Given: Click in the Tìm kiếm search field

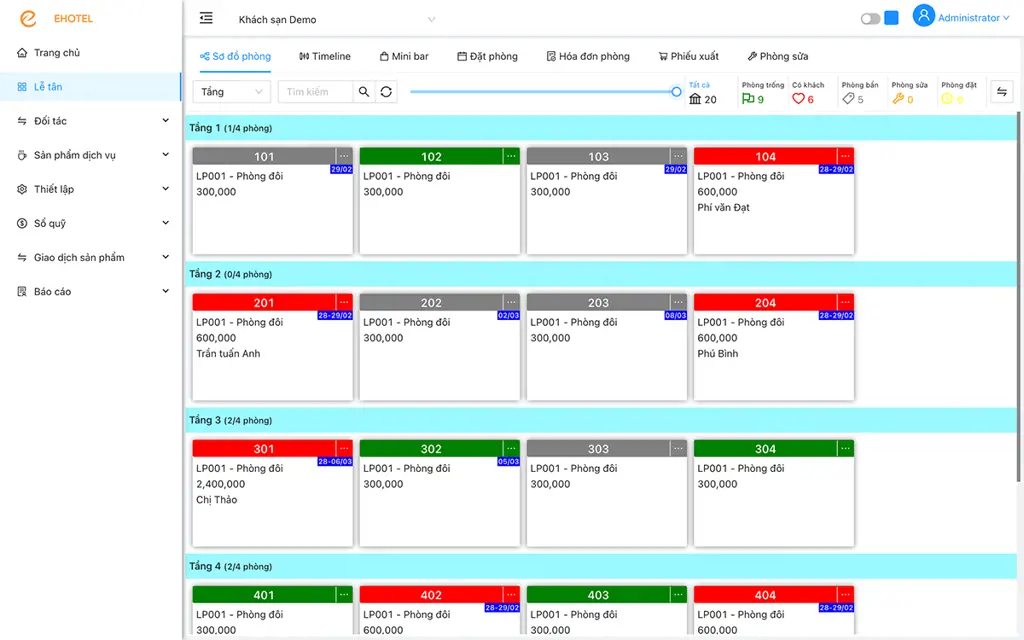Looking at the screenshot, I should [315, 92].
